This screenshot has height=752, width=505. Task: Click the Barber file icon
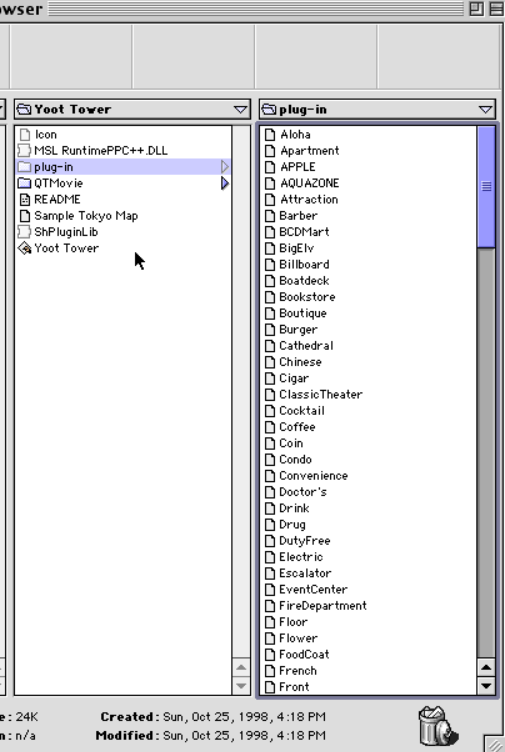(270, 215)
